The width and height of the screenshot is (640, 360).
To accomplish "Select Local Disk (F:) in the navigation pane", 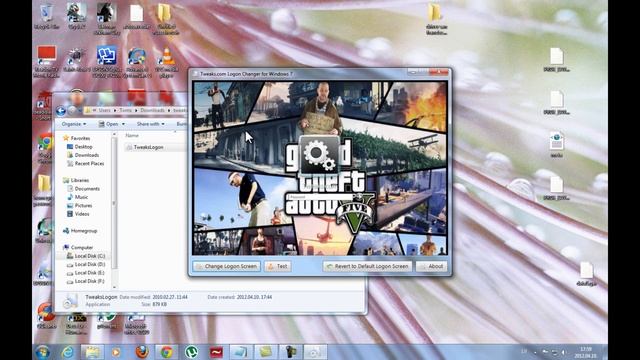I will pos(86,281).
